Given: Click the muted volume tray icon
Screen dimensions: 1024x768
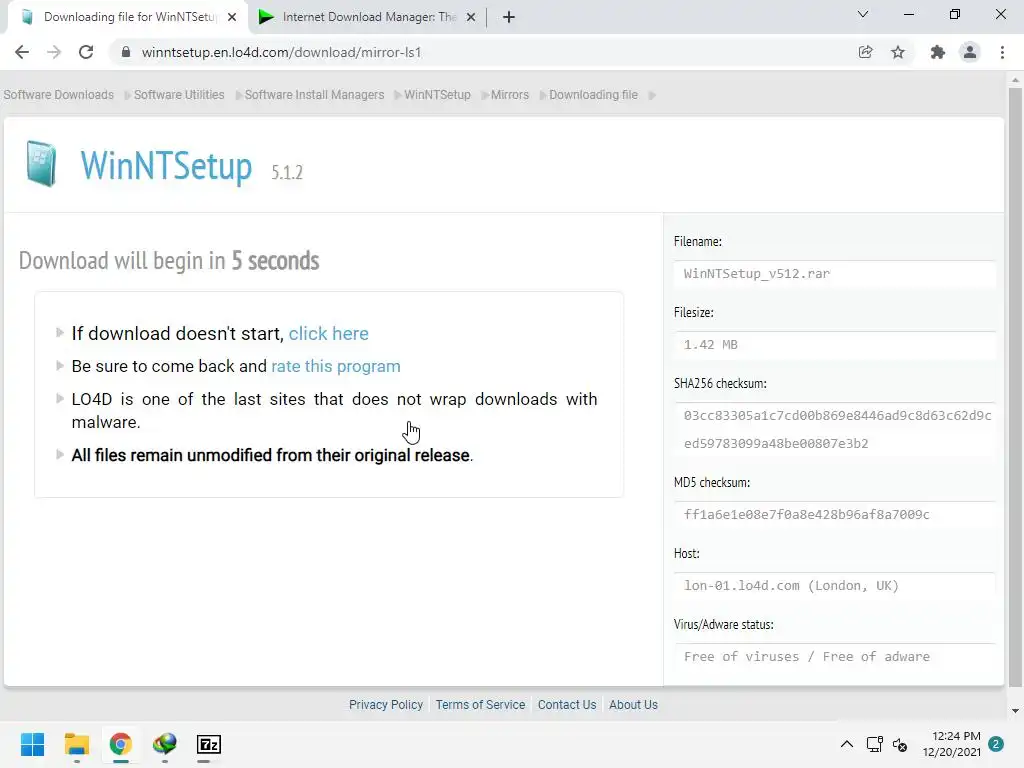Looking at the screenshot, I should 900,744.
